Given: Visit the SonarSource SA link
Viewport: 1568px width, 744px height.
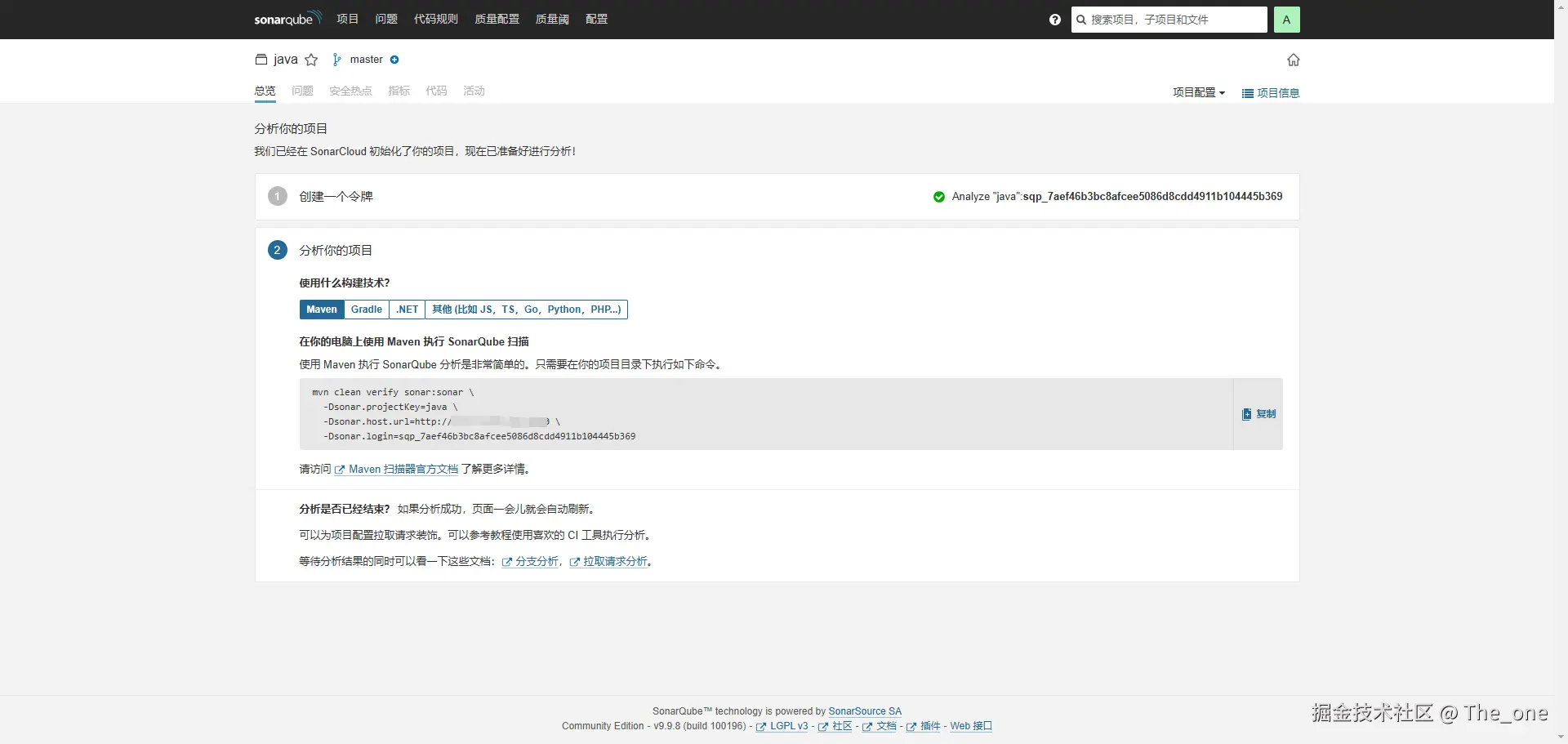Looking at the screenshot, I should pyautogui.click(x=865, y=711).
